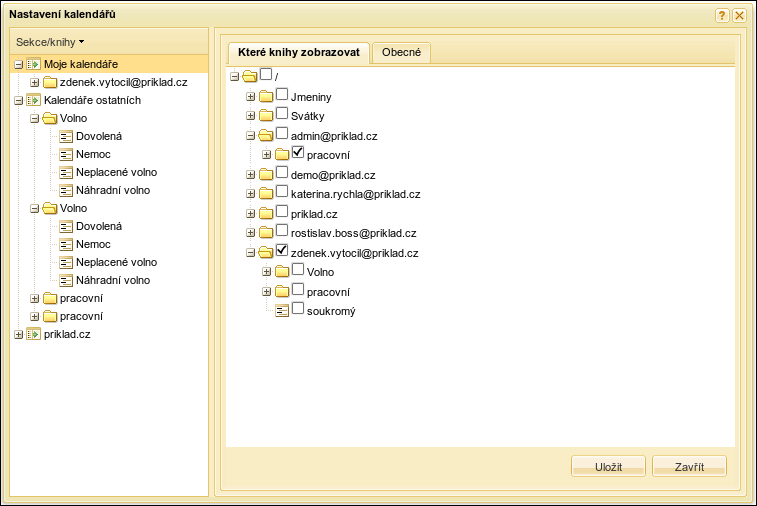Expand the katerina.rychla@priklad.cz node
The width and height of the screenshot is (757, 506).
pos(251,194)
